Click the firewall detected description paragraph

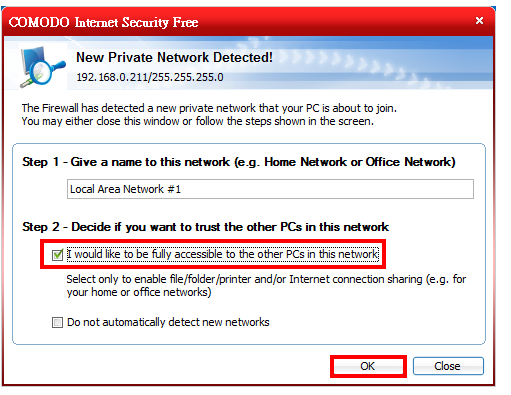pyautogui.click(x=209, y=115)
